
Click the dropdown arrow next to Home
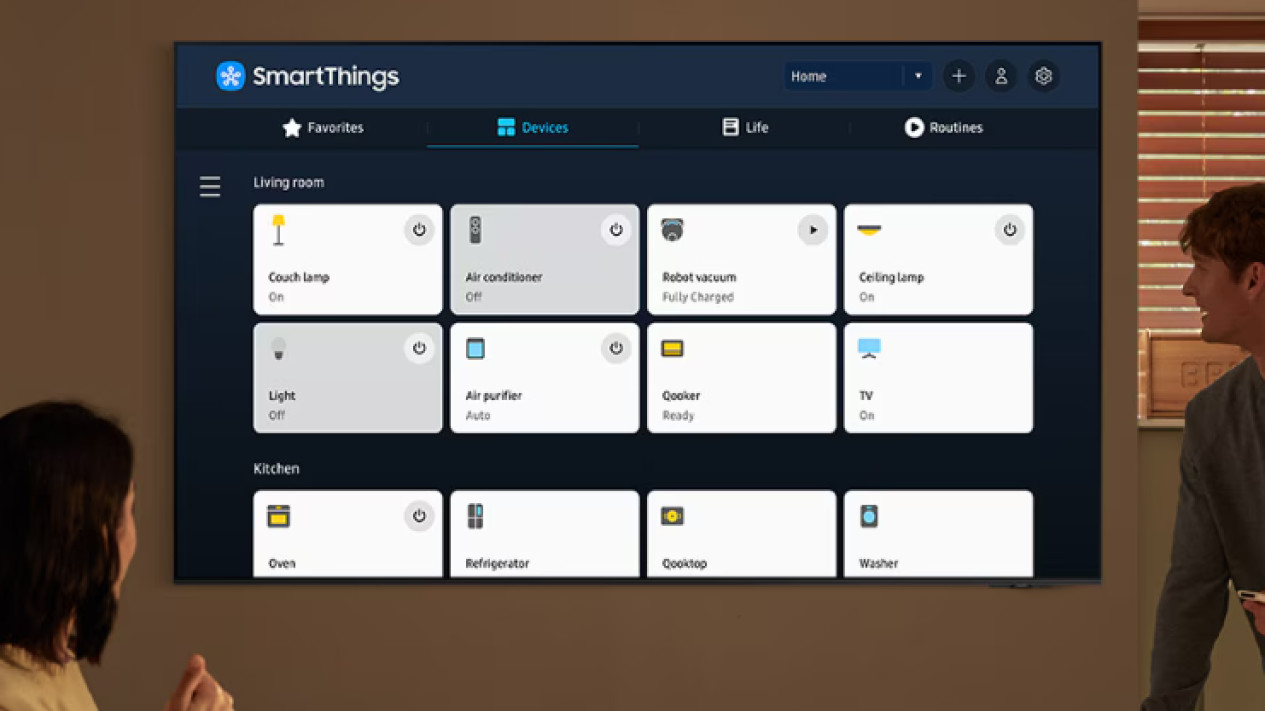pos(918,76)
